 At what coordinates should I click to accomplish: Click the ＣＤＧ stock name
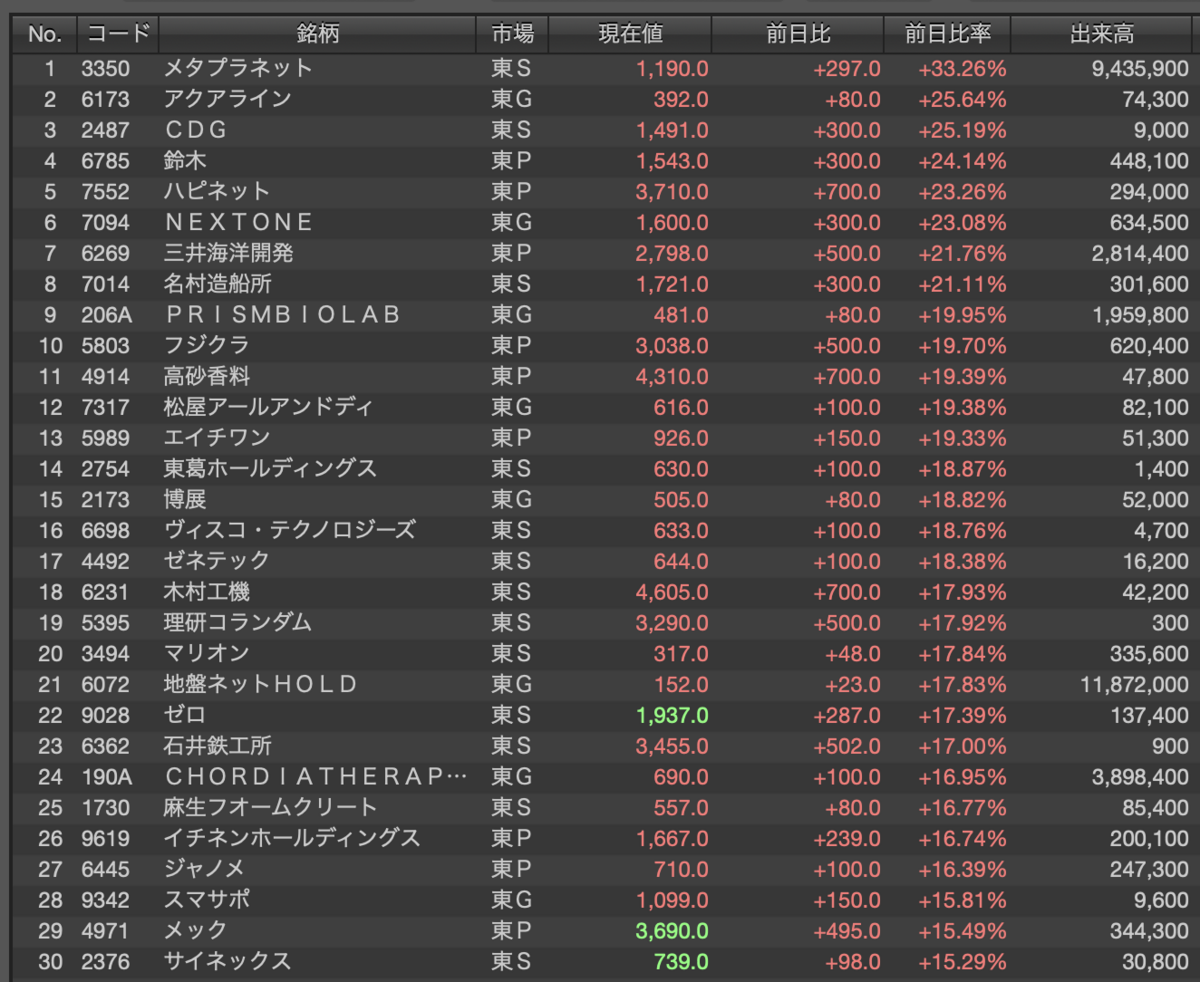click(196, 130)
